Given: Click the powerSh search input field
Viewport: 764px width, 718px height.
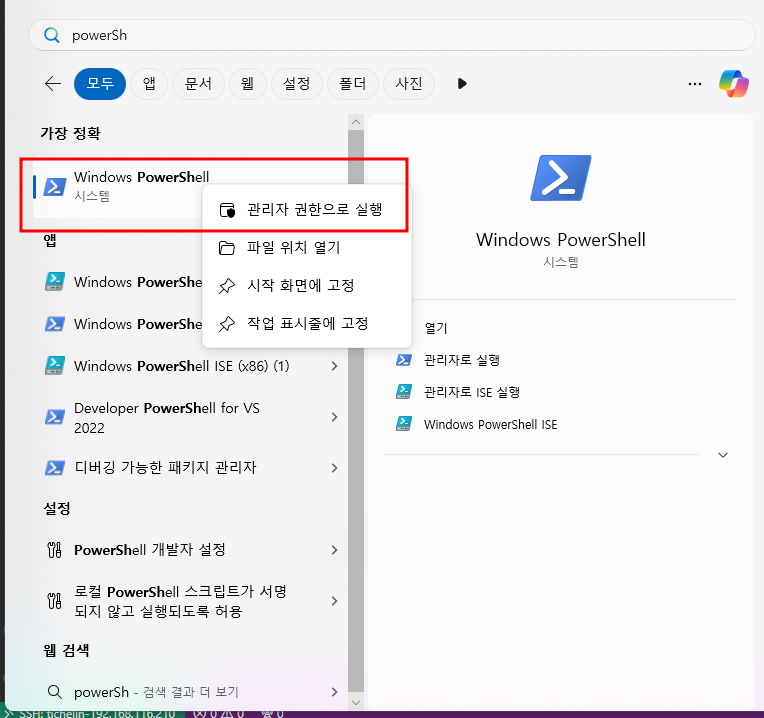Looking at the screenshot, I should pyautogui.click(x=392, y=35).
